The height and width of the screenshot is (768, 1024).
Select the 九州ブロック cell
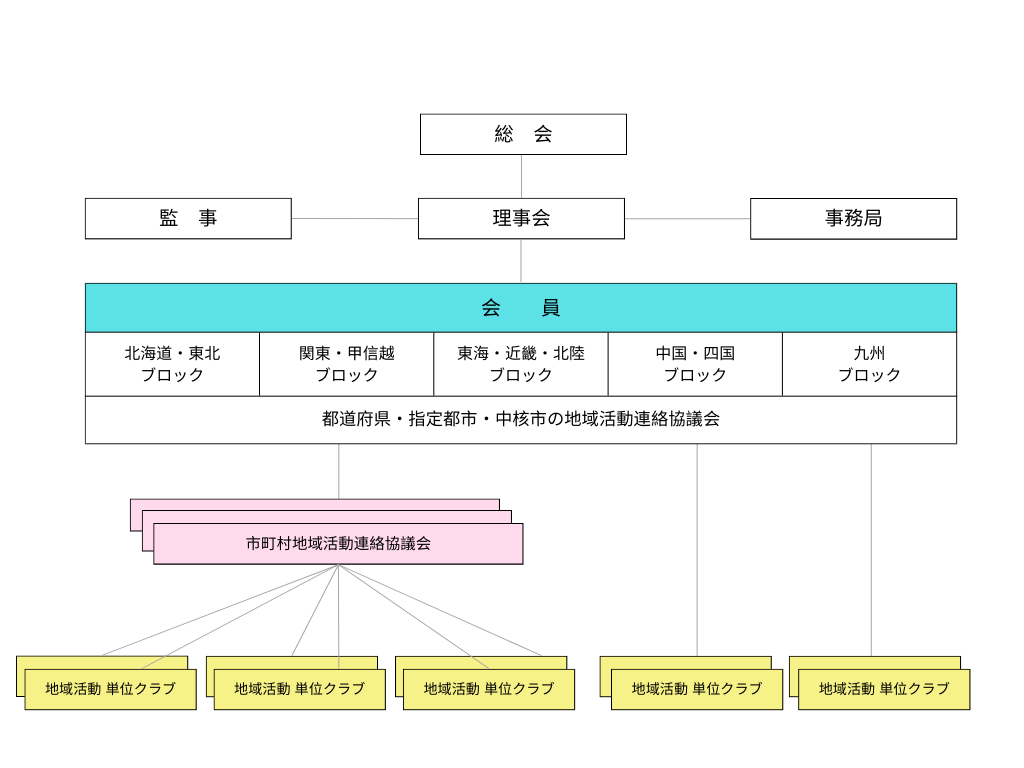[869, 364]
